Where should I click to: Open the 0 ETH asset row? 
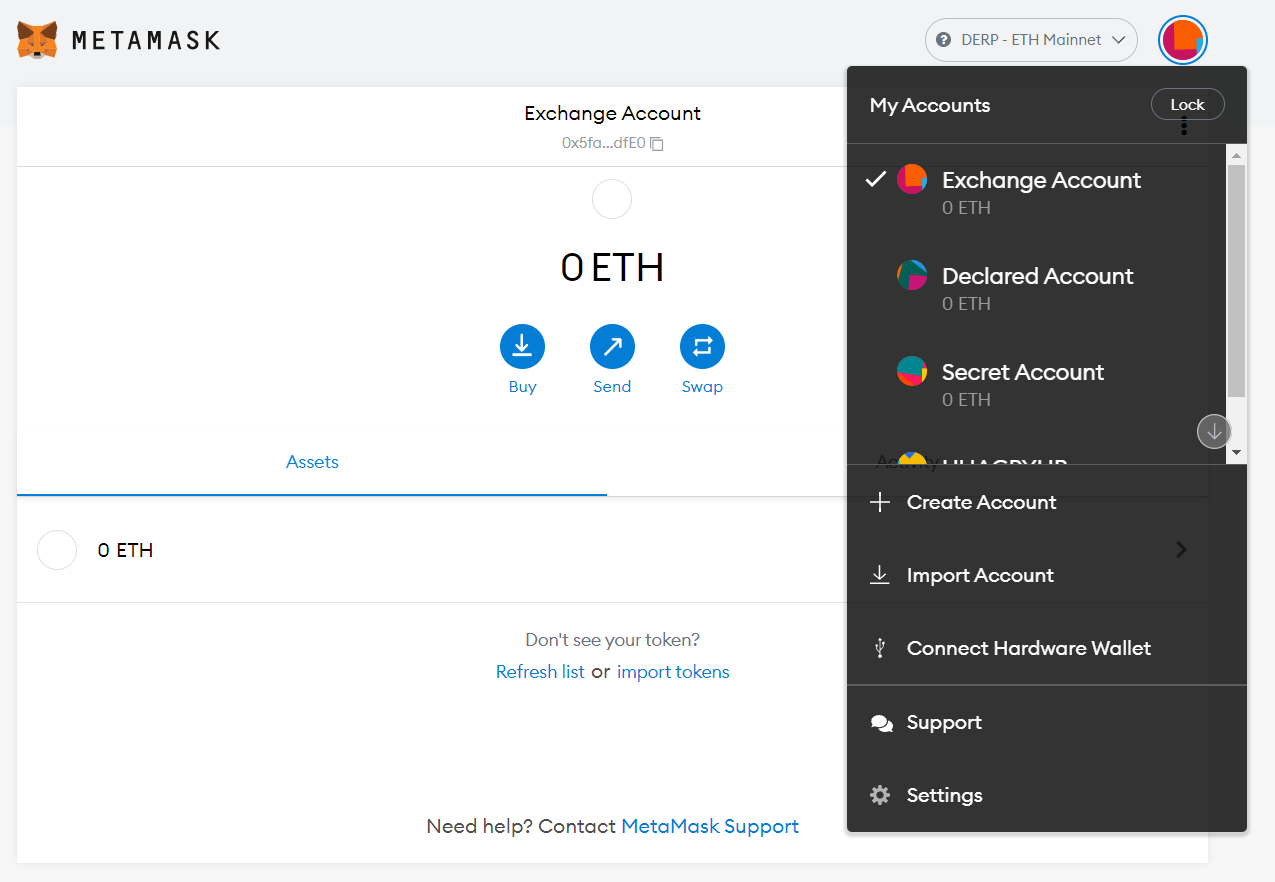tap(612, 550)
